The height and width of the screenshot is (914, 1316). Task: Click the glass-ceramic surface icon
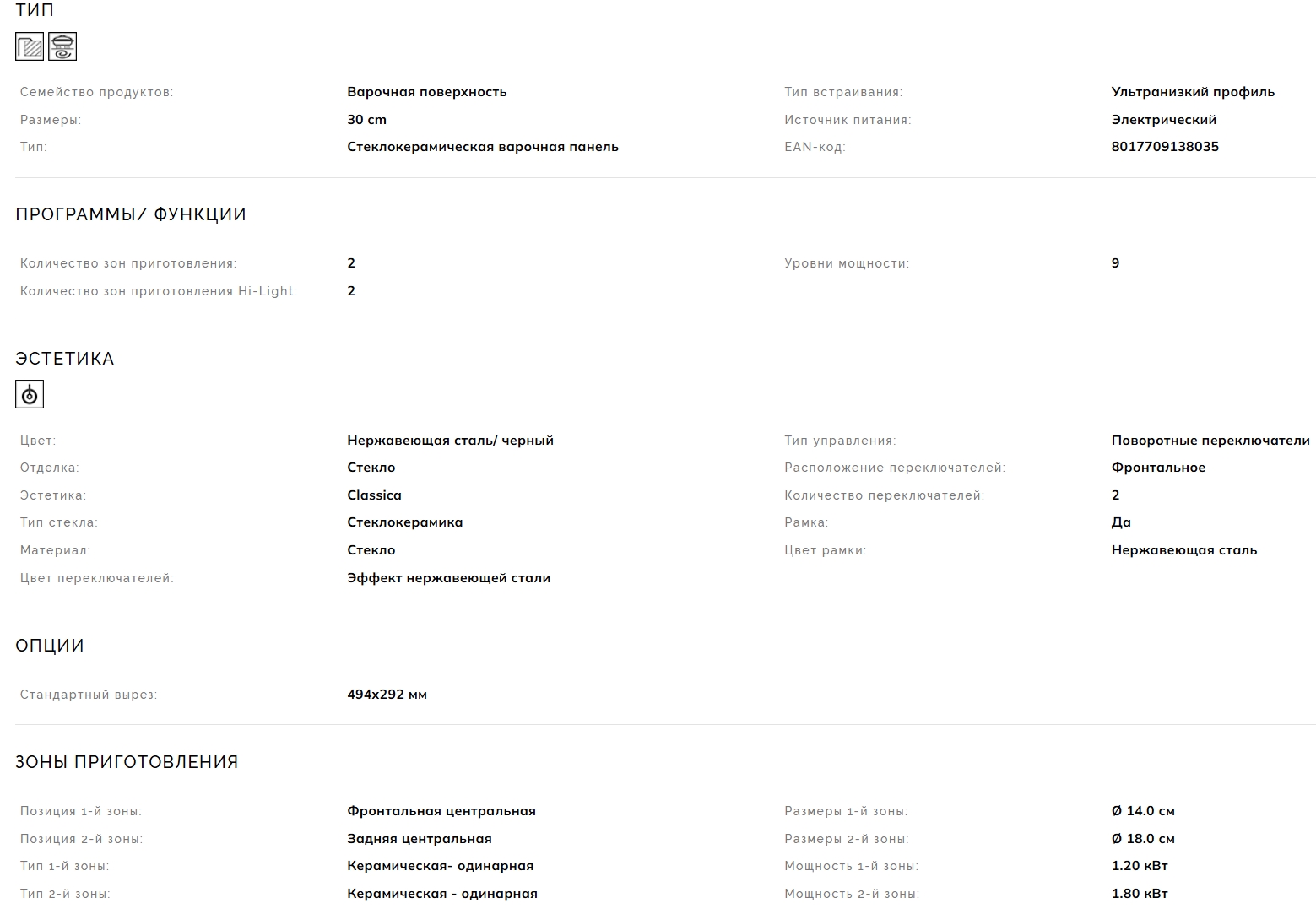coord(30,46)
